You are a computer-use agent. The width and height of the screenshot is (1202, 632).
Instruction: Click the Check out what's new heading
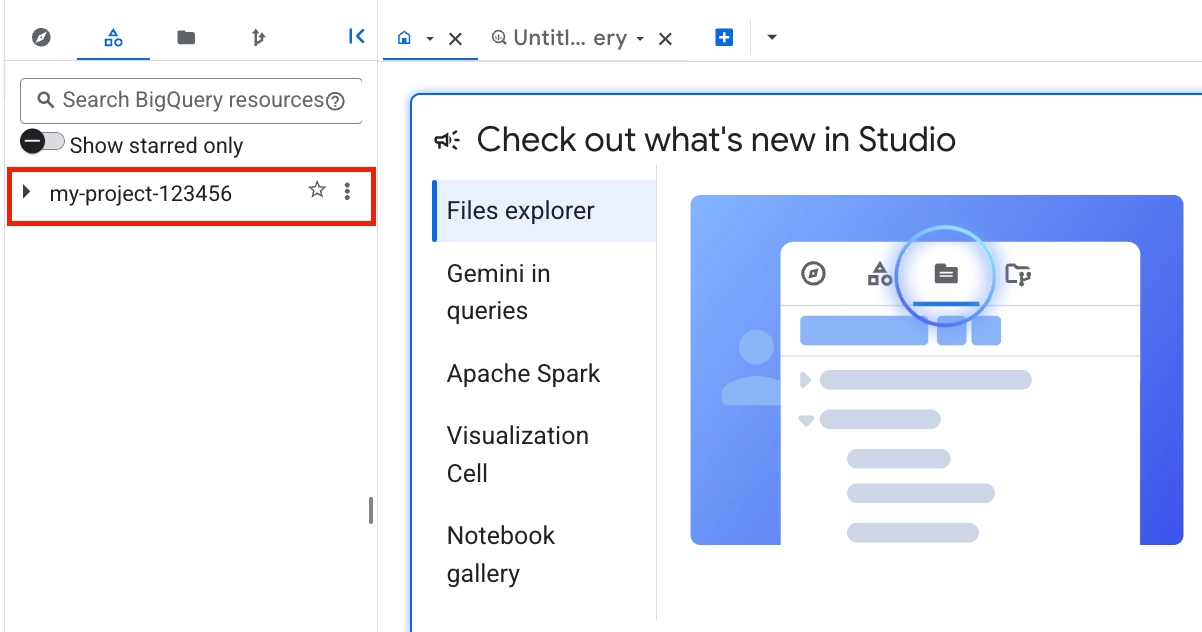click(716, 140)
